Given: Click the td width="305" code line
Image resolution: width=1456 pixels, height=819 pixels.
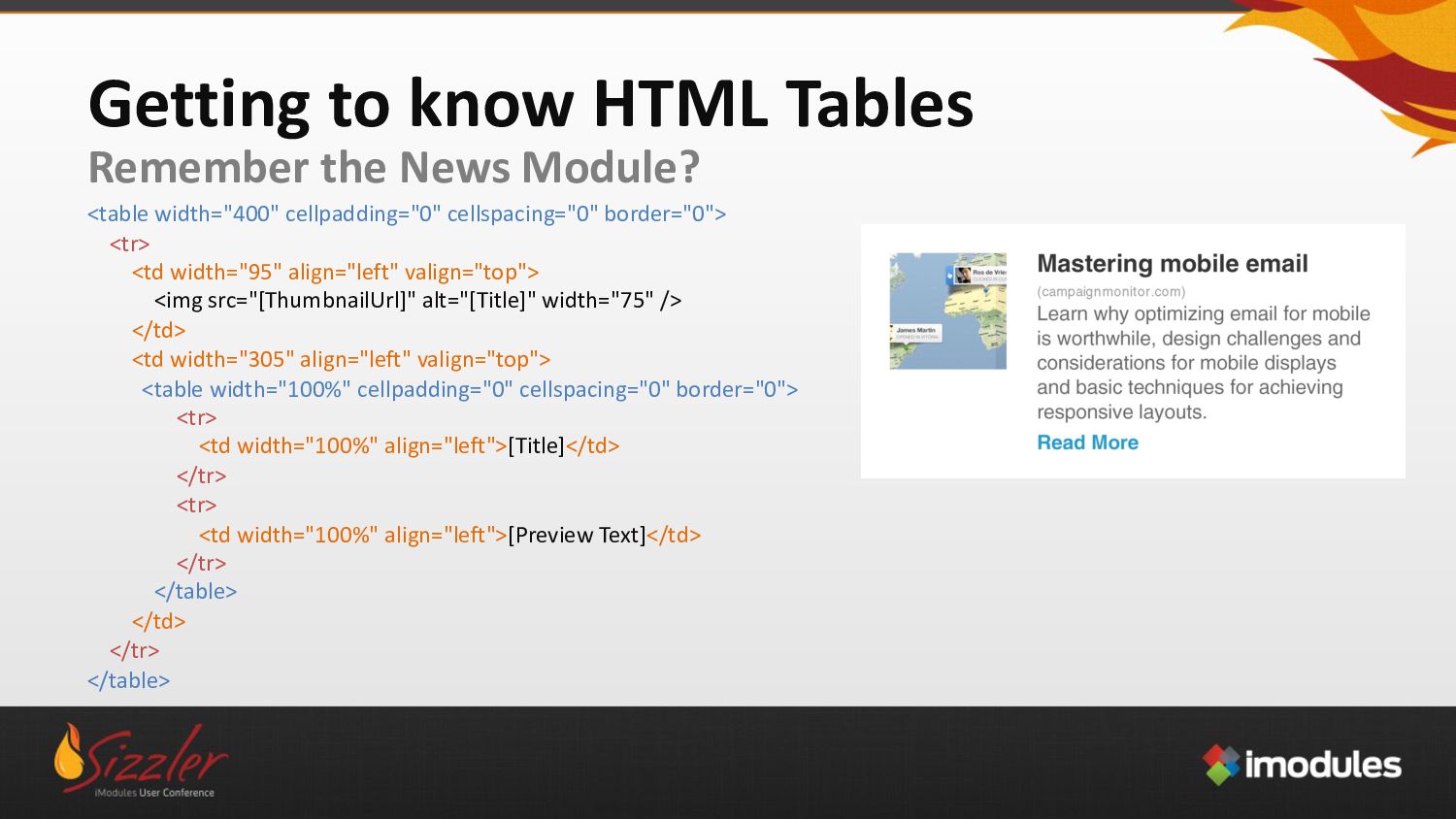Looking at the screenshot, I should (342, 359).
